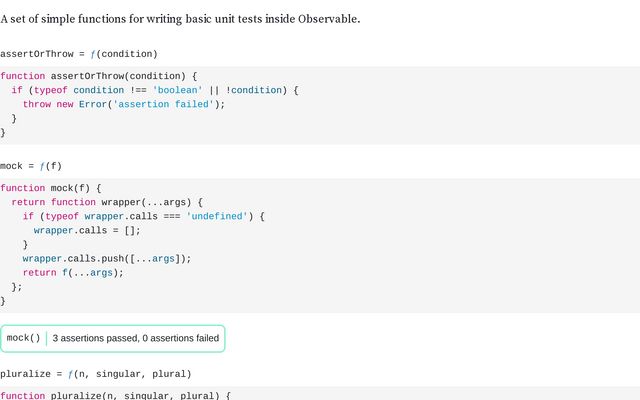Click the function icon in assertOrThrow output
640x400 pixels.
[x=93, y=54]
